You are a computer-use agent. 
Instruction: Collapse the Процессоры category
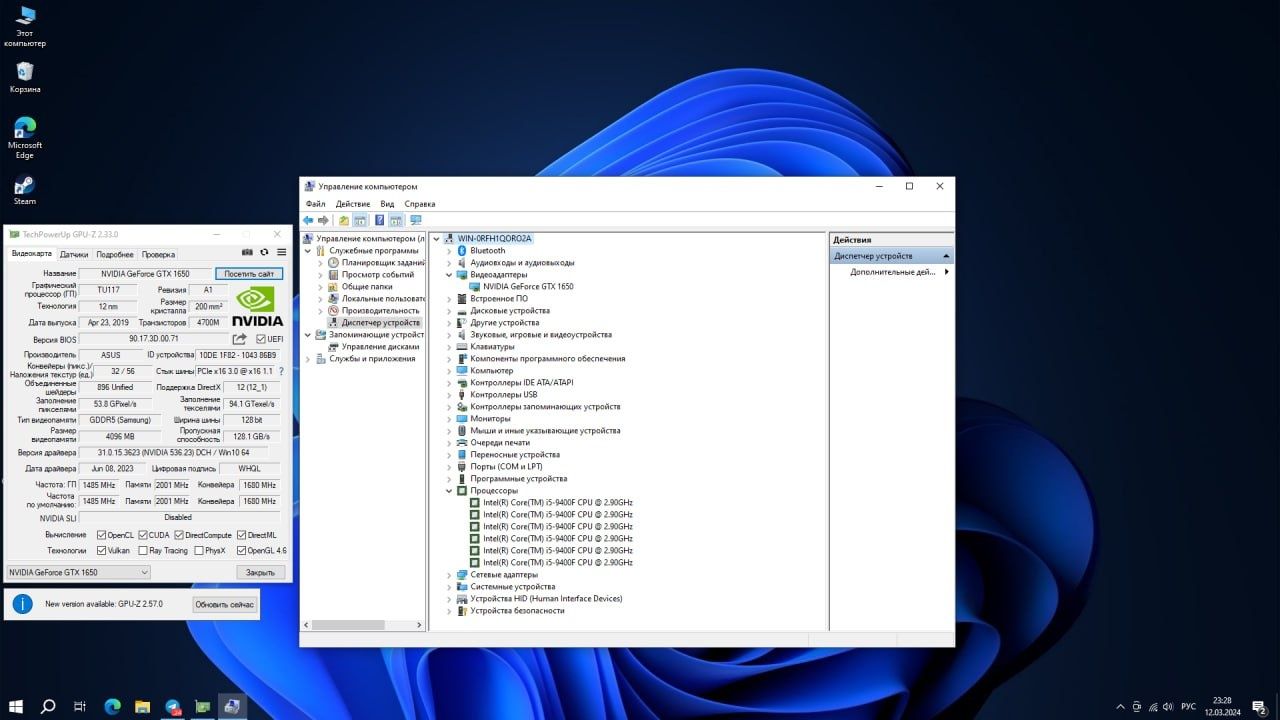click(450, 491)
